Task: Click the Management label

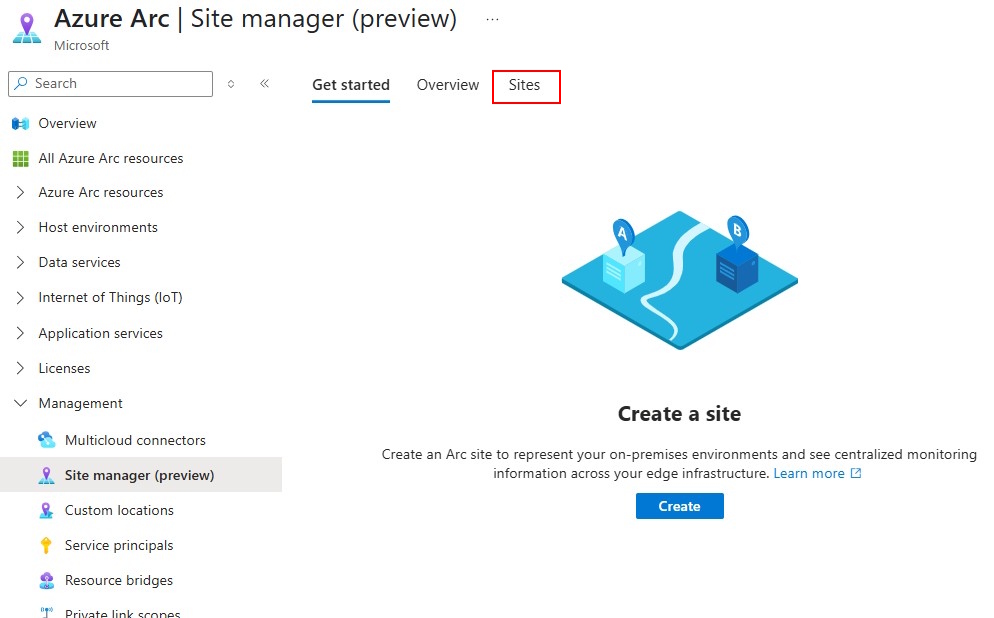Action: pos(81,403)
